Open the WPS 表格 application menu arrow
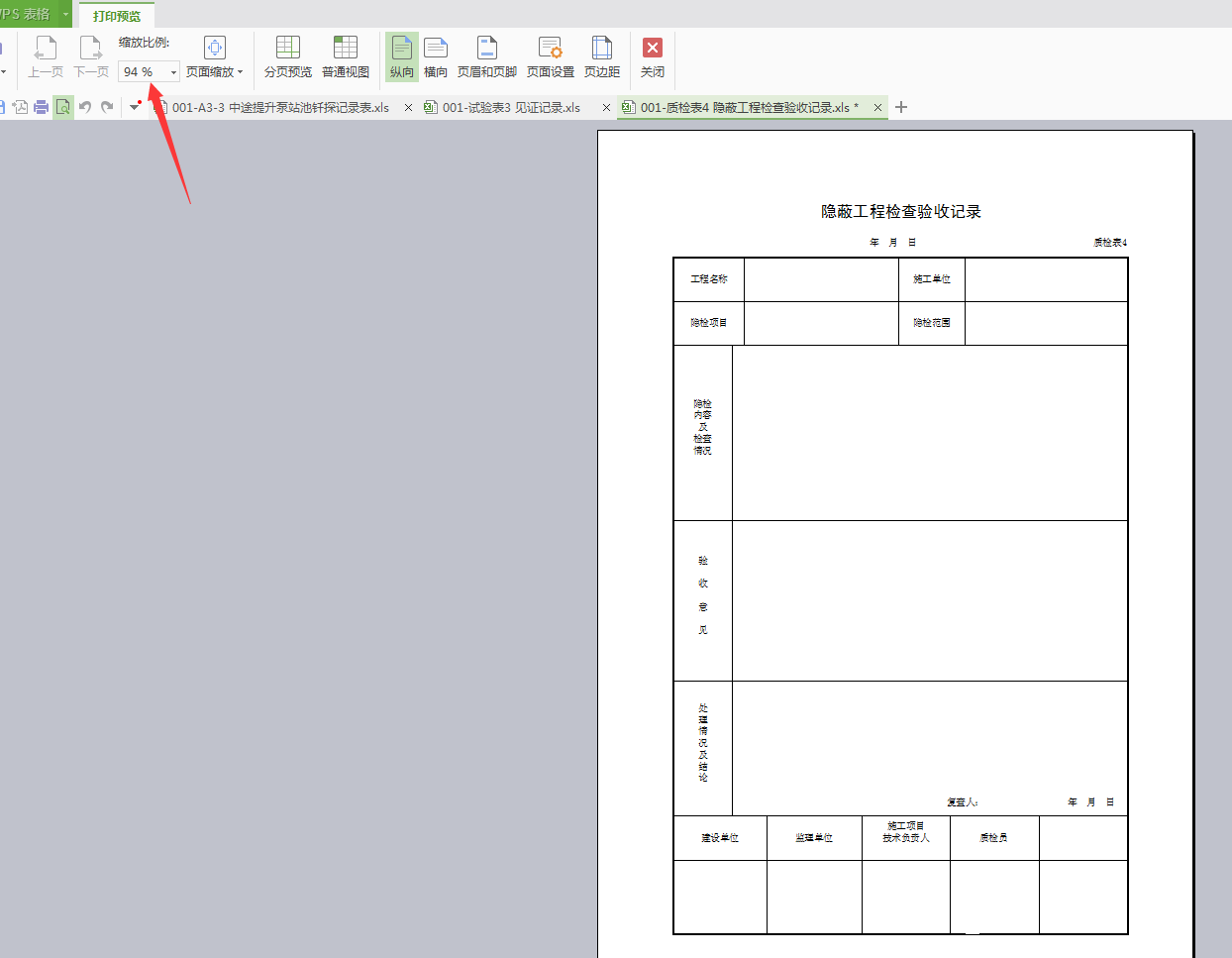Screen dimensions: 1232x958 click(66, 14)
